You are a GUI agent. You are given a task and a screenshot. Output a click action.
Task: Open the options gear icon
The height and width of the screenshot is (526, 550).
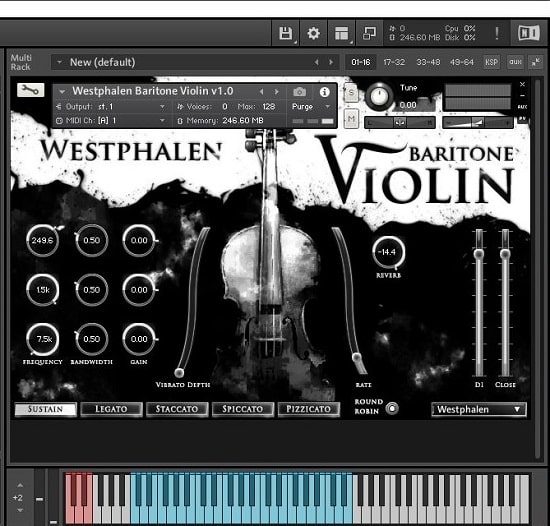pyautogui.click(x=313, y=33)
